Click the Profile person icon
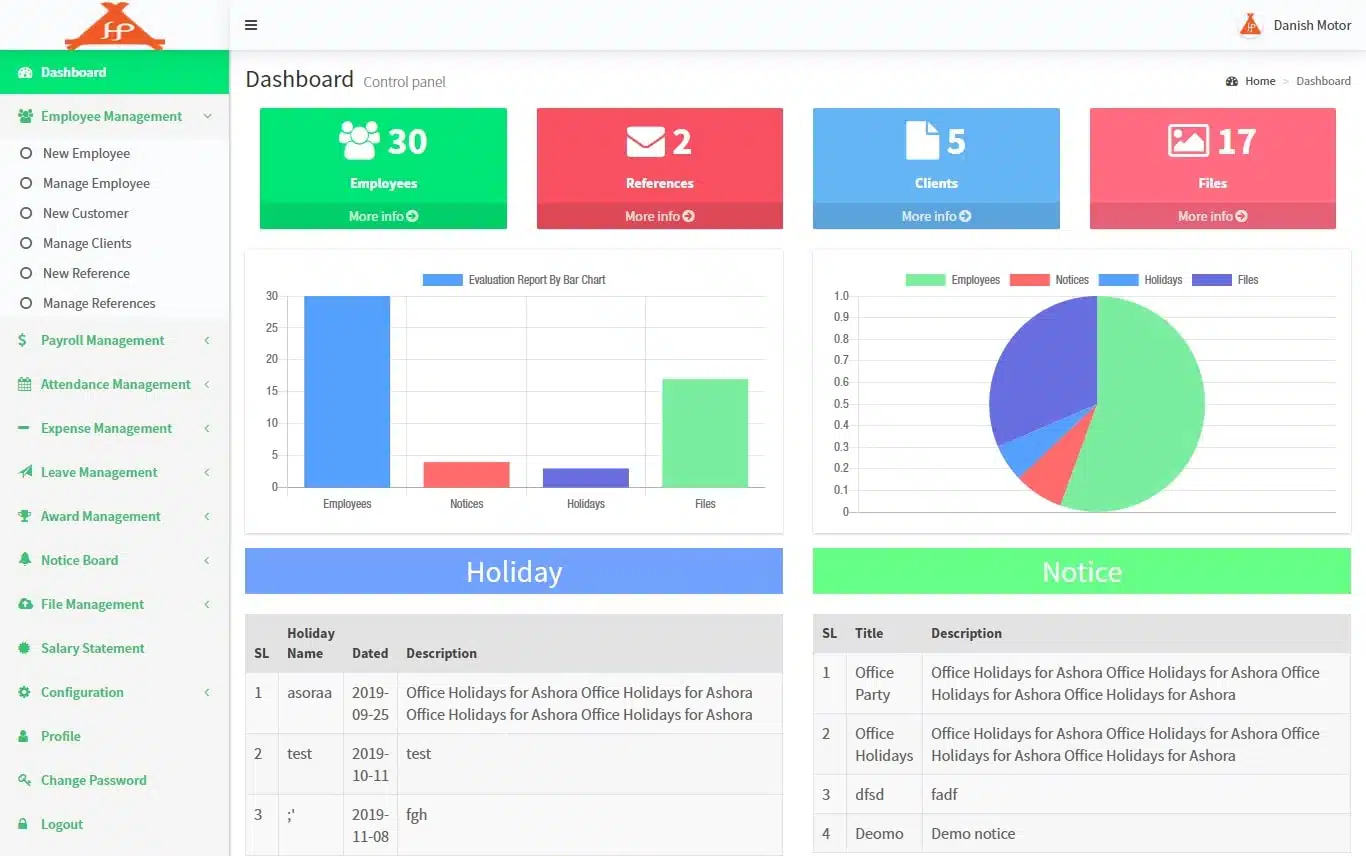The height and width of the screenshot is (856, 1366). pos(23,736)
